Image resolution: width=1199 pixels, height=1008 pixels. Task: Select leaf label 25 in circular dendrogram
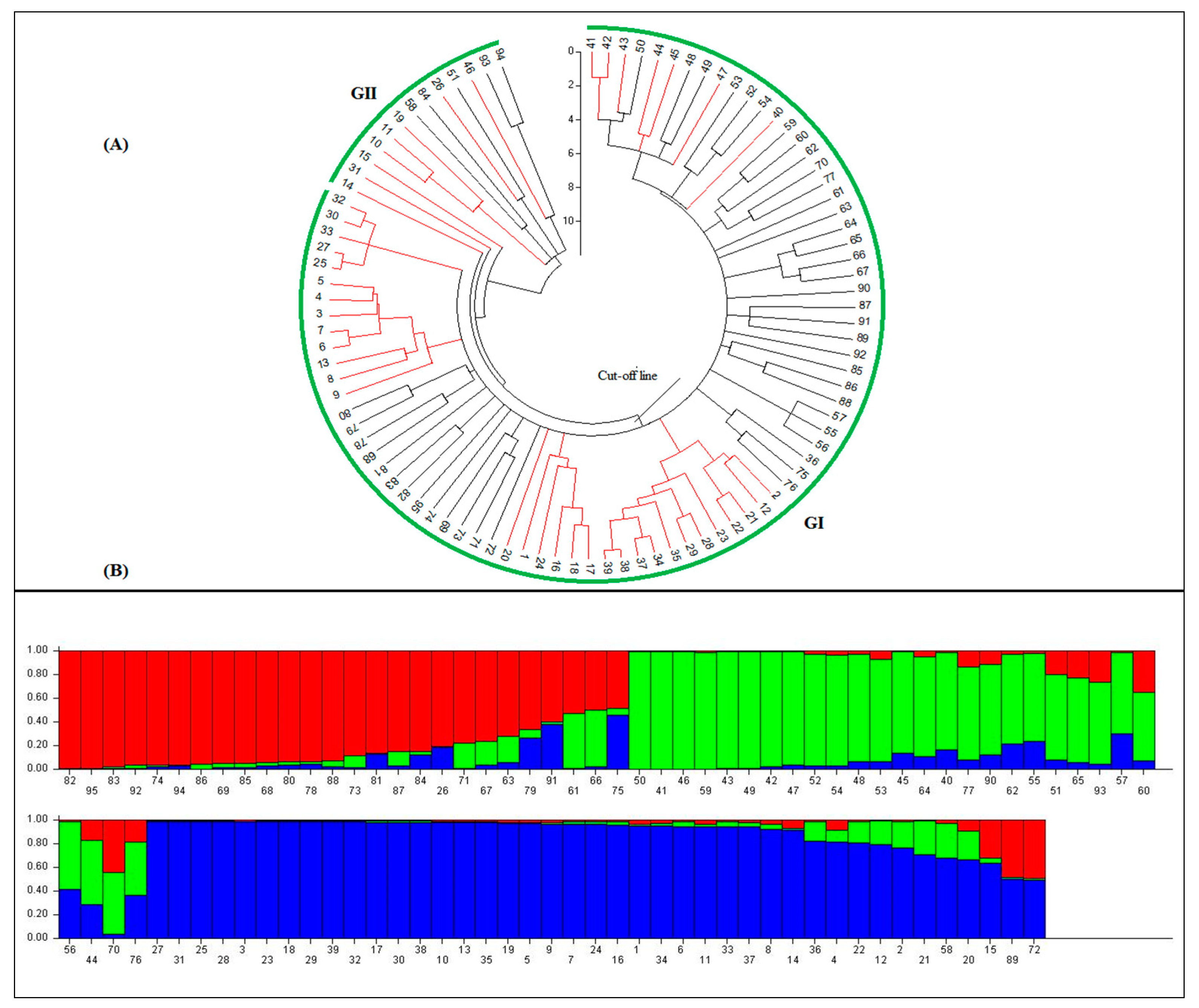click(x=320, y=263)
